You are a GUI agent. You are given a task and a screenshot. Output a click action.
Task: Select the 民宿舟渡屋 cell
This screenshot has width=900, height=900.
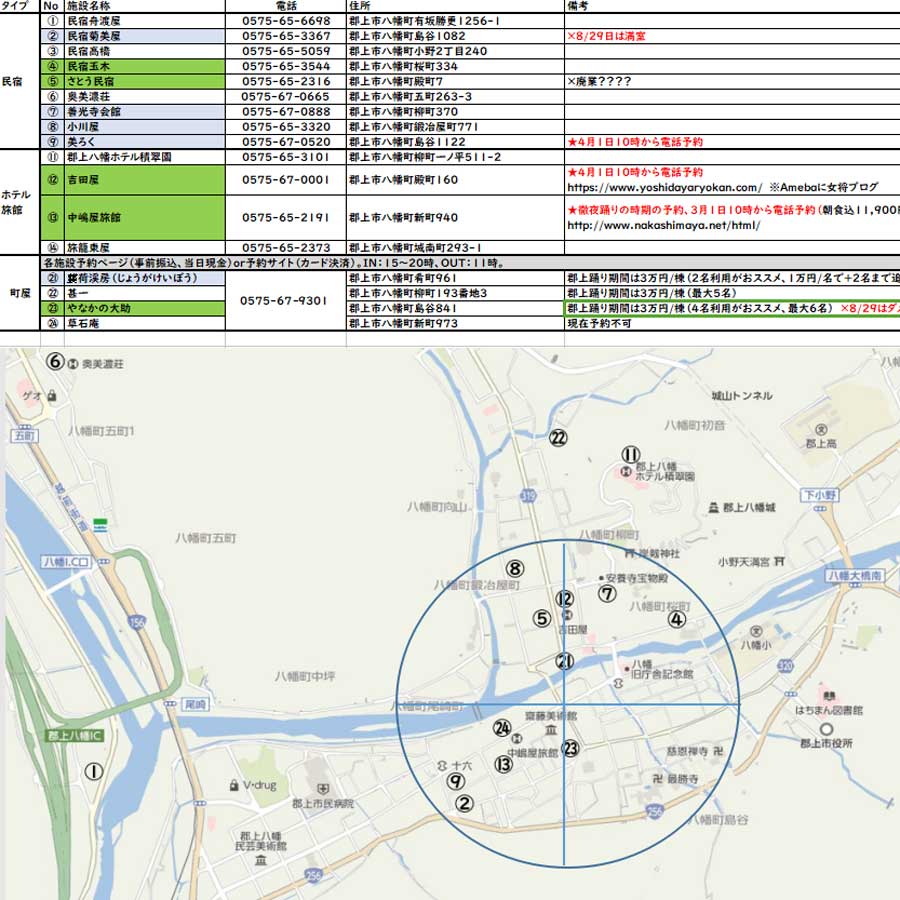point(145,21)
